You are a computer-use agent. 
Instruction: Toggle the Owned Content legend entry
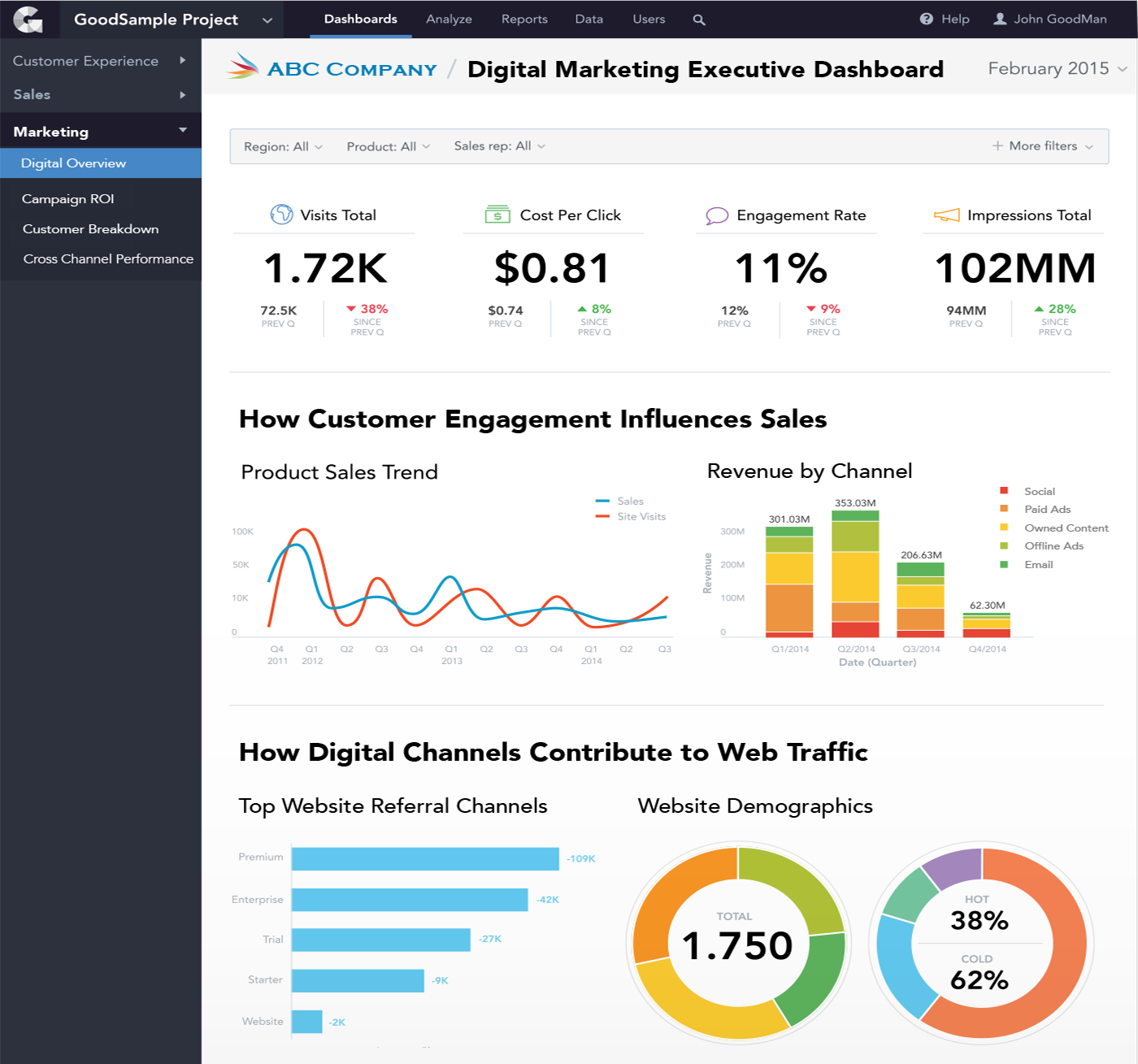[x=1053, y=528]
